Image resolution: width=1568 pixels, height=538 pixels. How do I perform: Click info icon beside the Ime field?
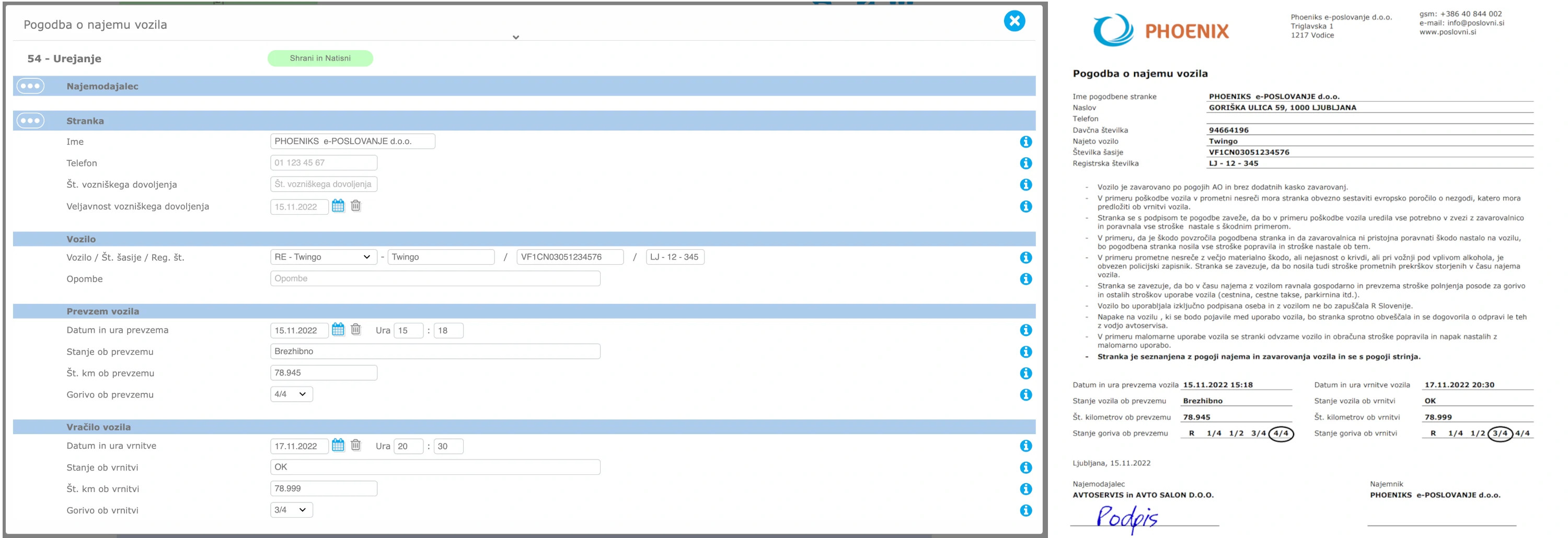coord(1025,142)
